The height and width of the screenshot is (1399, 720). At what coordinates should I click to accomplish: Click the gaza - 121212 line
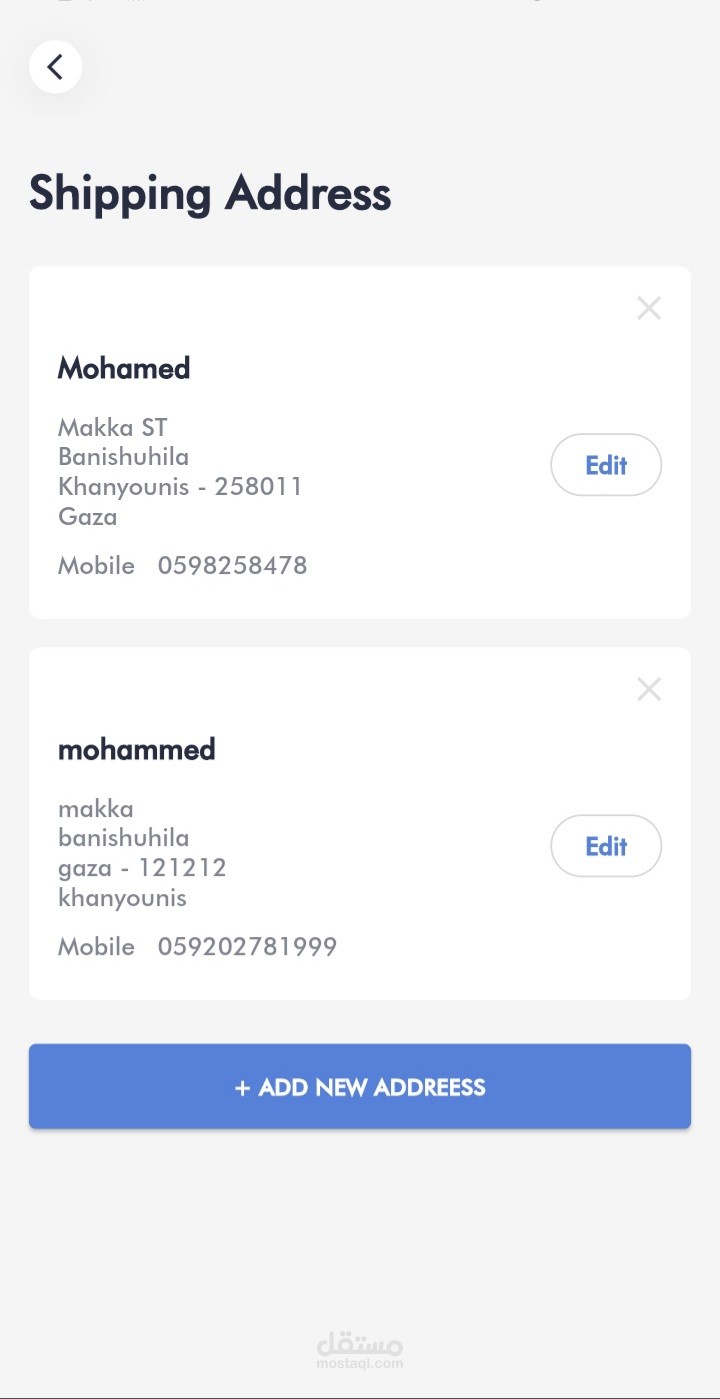142,868
